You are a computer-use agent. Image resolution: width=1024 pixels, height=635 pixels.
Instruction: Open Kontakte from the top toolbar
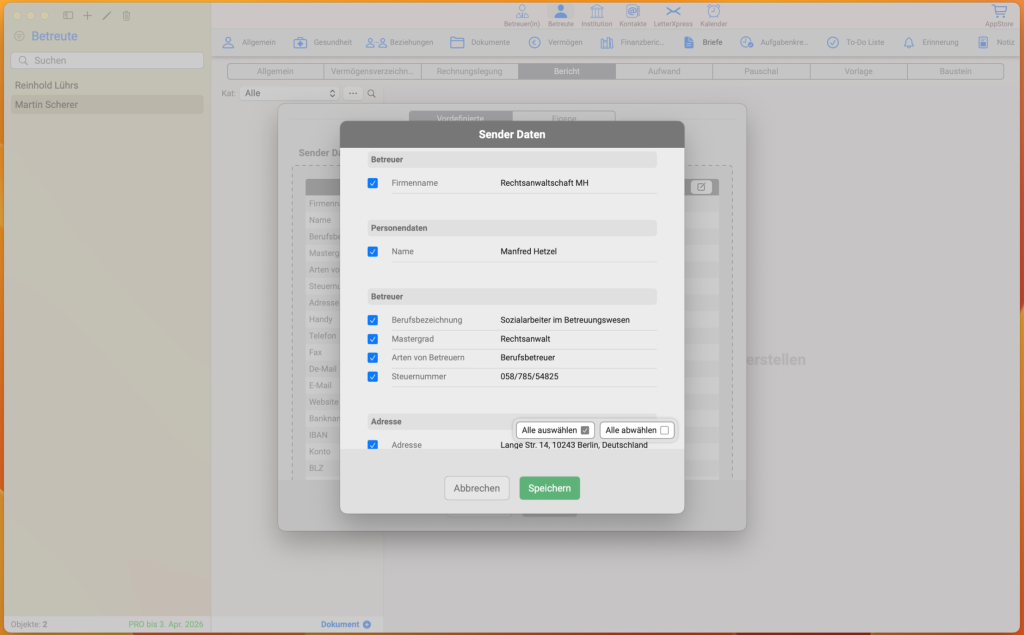point(632,13)
